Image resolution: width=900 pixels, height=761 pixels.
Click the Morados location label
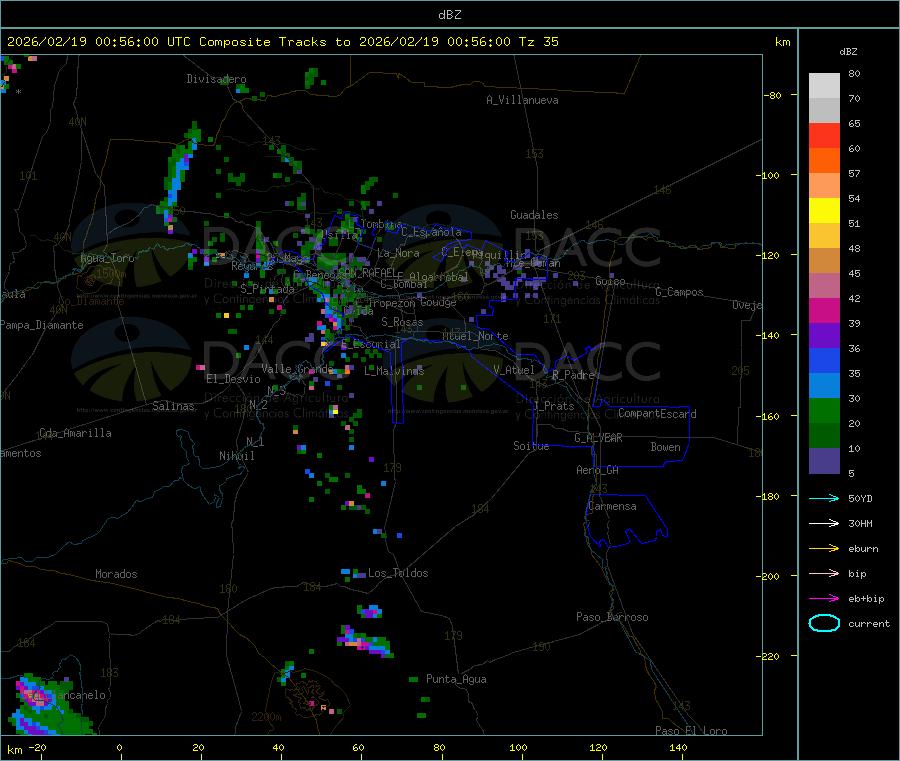116,574
